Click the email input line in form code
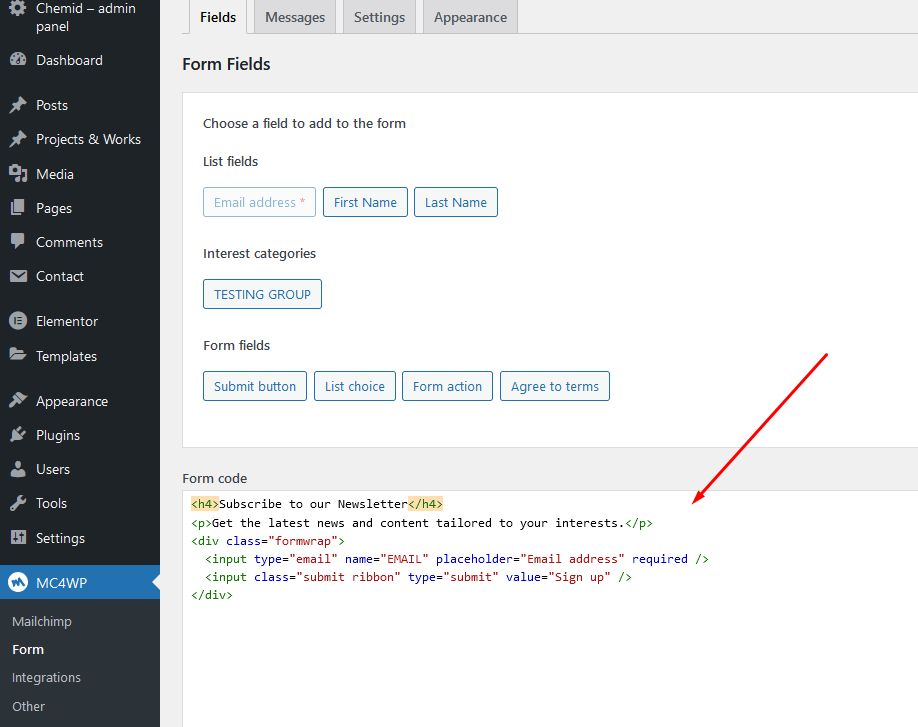The width and height of the screenshot is (918, 727). [x=457, y=558]
